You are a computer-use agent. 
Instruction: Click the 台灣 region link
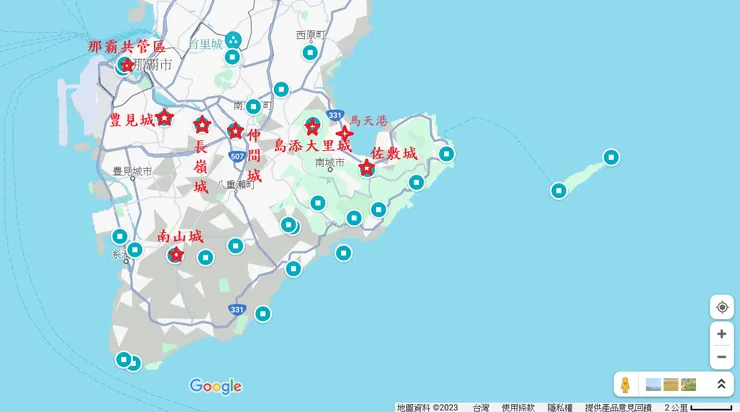[481, 407]
